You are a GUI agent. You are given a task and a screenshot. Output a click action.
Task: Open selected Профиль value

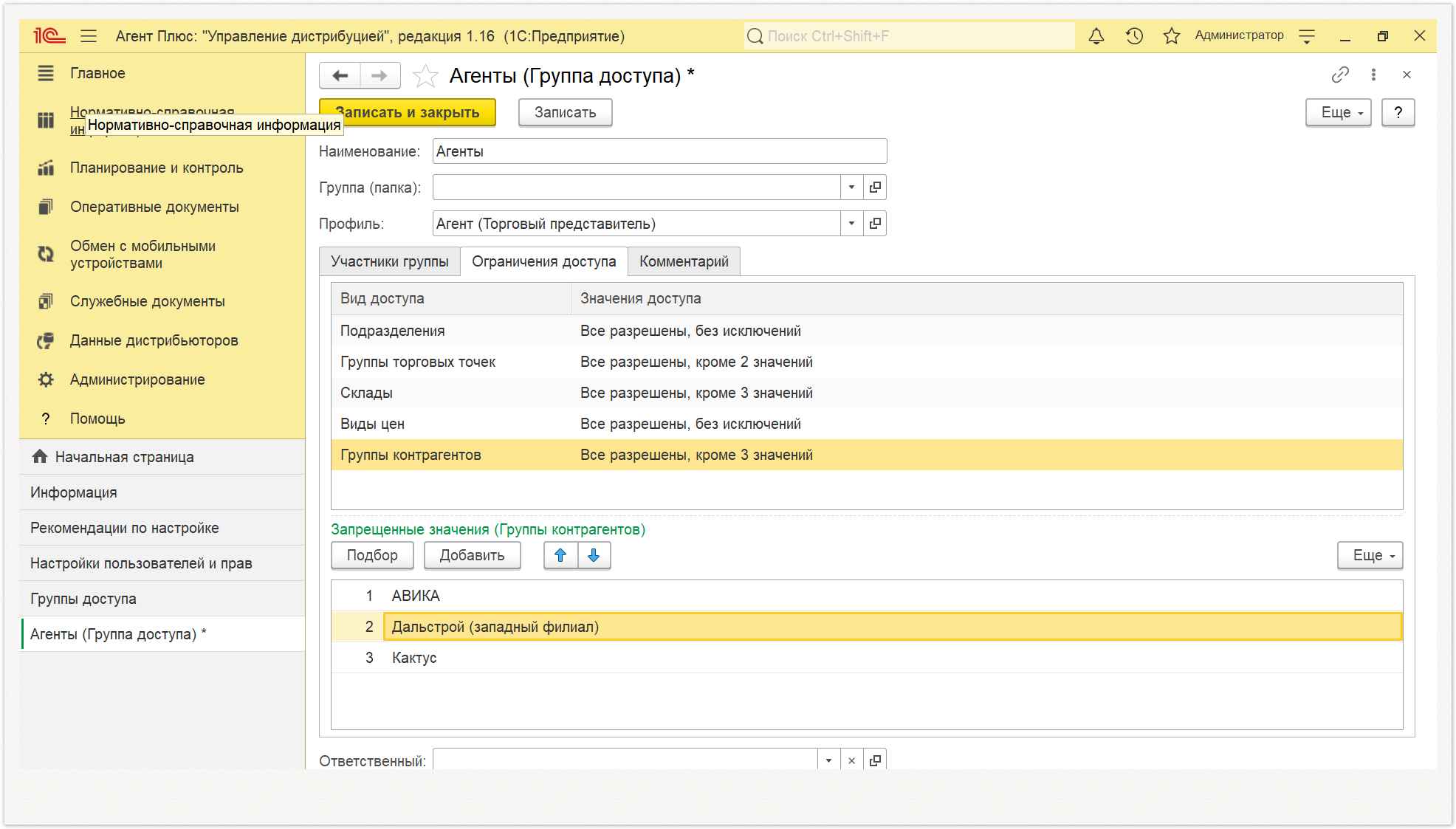point(875,223)
